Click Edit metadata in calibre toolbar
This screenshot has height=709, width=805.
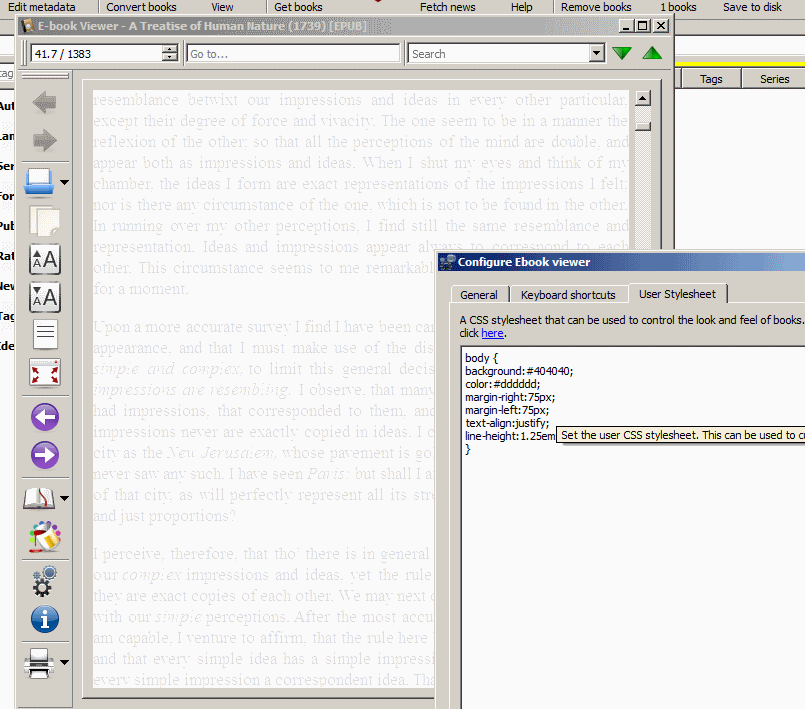tap(42, 7)
